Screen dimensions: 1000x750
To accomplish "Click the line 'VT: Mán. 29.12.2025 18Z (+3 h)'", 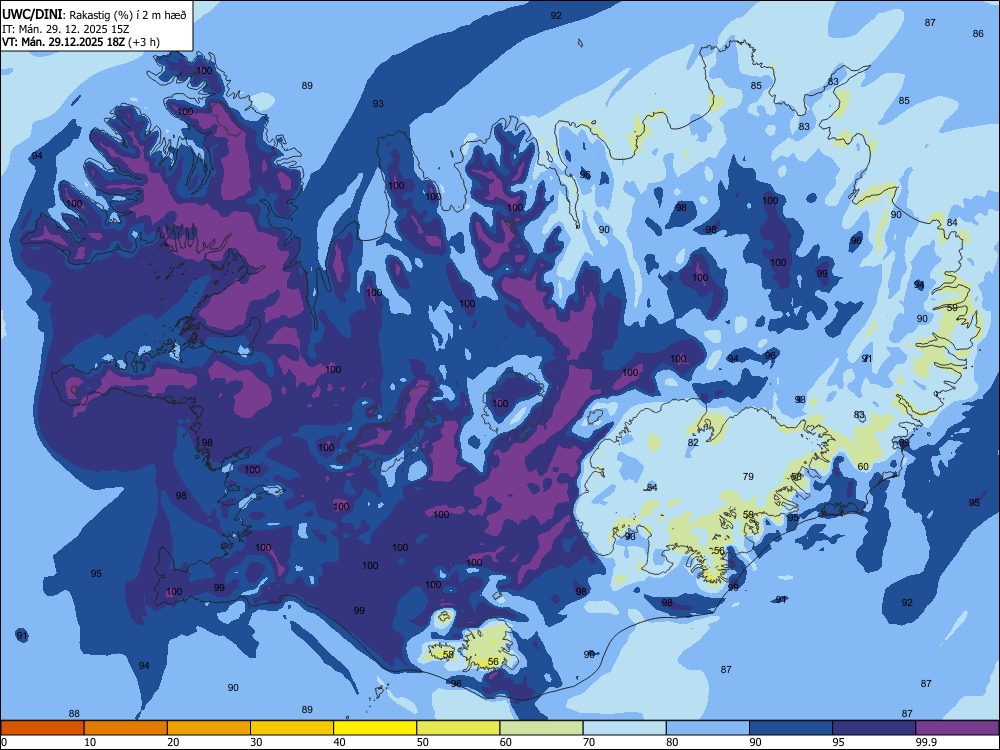I will click(x=81, y=42).
